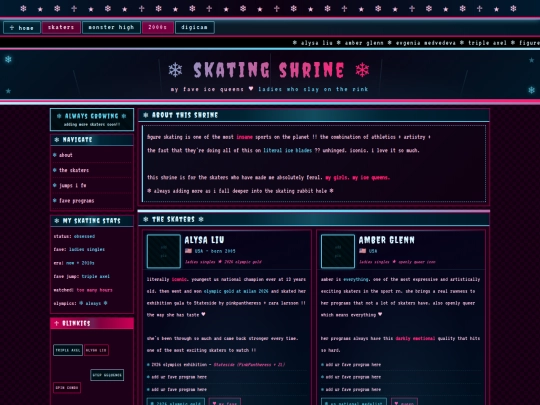Click the 'always growing' notice box
The height and width of the screenshot is (405, 540).
pos(92,120)
